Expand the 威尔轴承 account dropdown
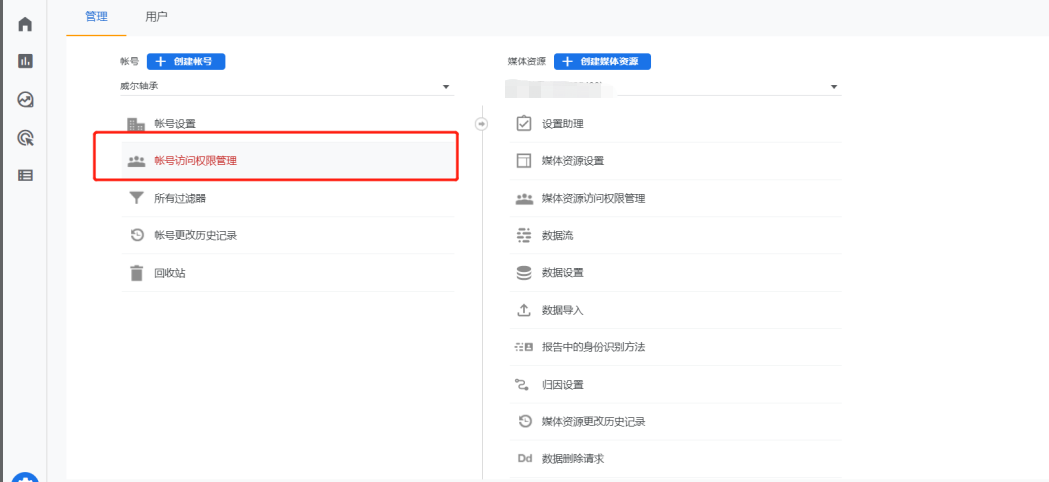Image resolution: width=1049 pixels, height=482 pixels. click(x=446, y=87)
